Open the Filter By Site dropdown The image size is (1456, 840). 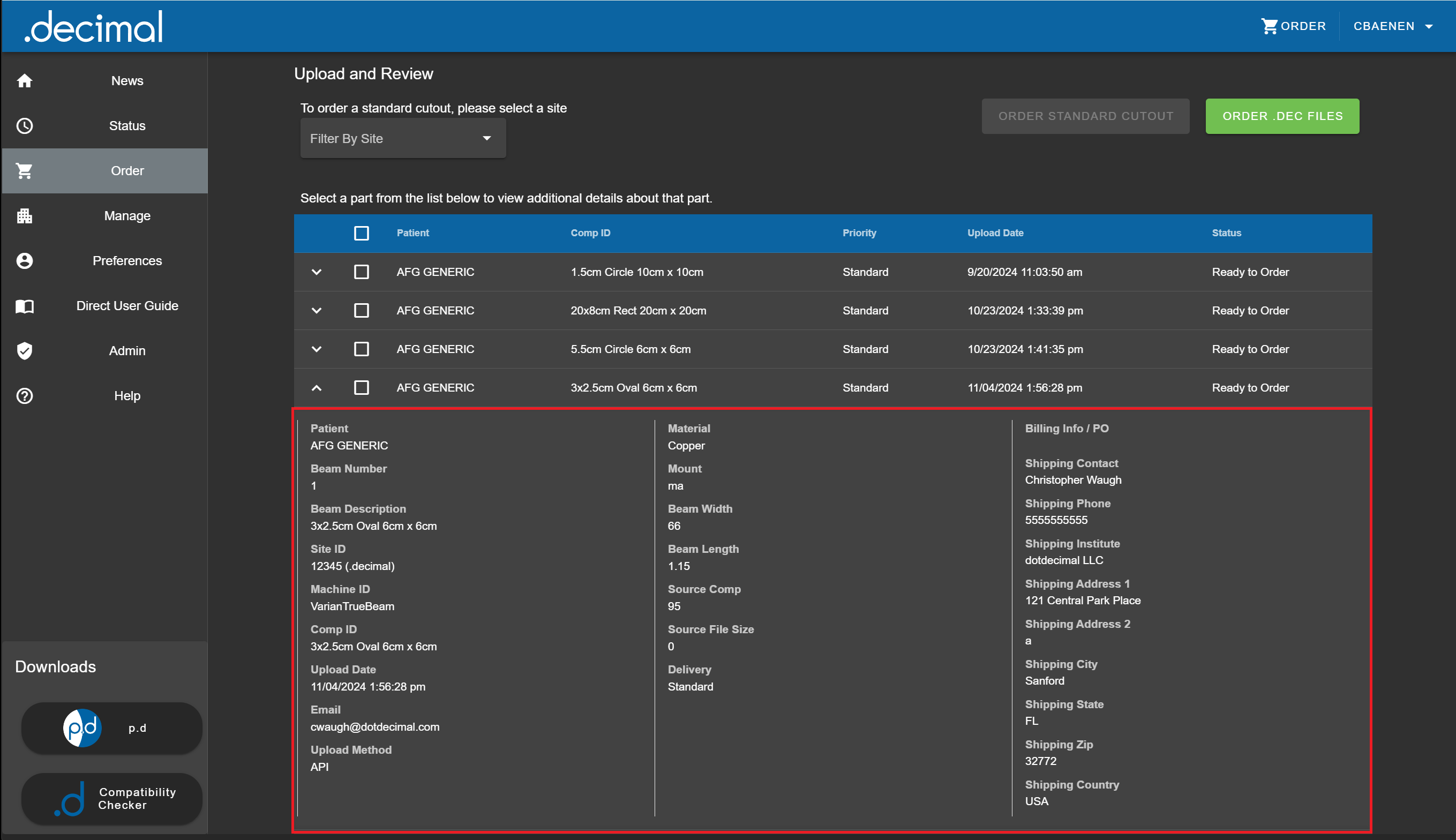pyautogui.click(x=403, y=138)
